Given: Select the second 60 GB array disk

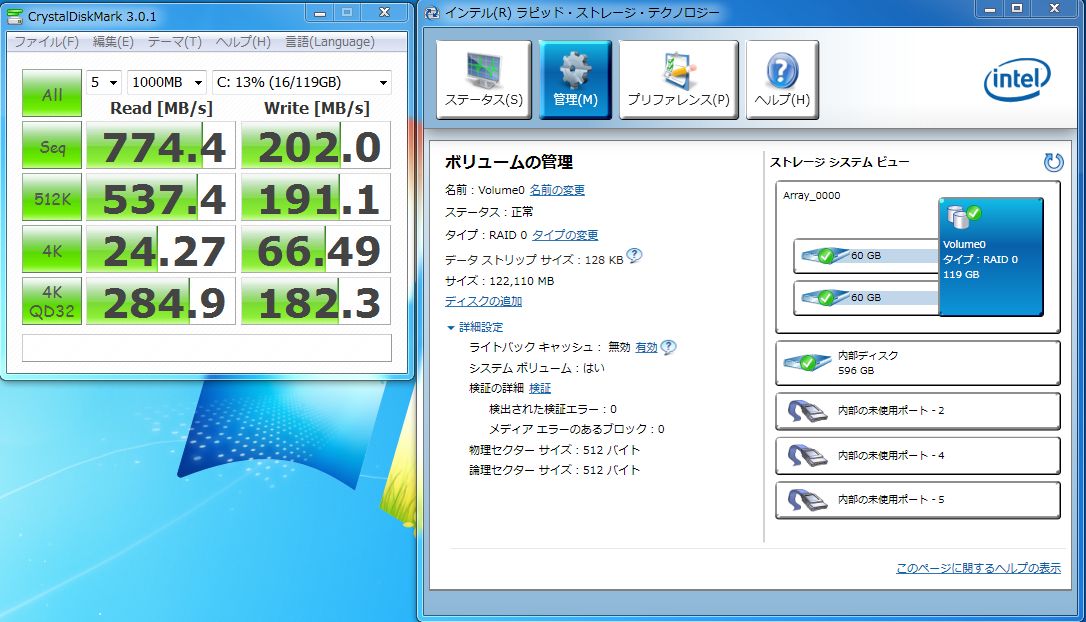Looking at the screenshot, I should (866, 298).
